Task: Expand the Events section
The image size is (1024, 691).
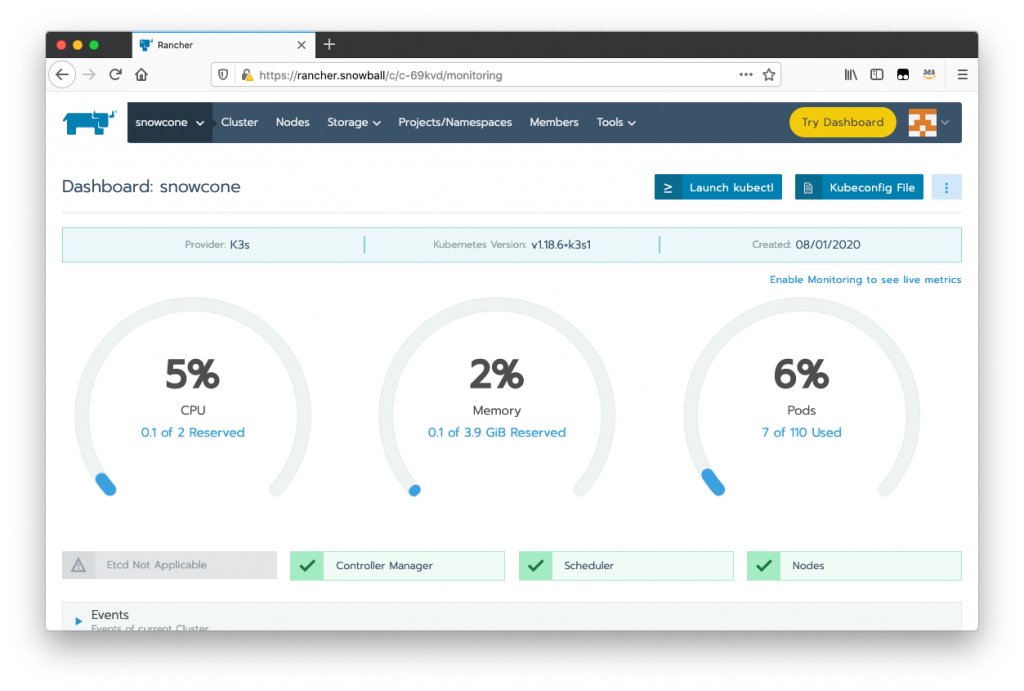Action: pyautogui.click(x=78, y=621)
